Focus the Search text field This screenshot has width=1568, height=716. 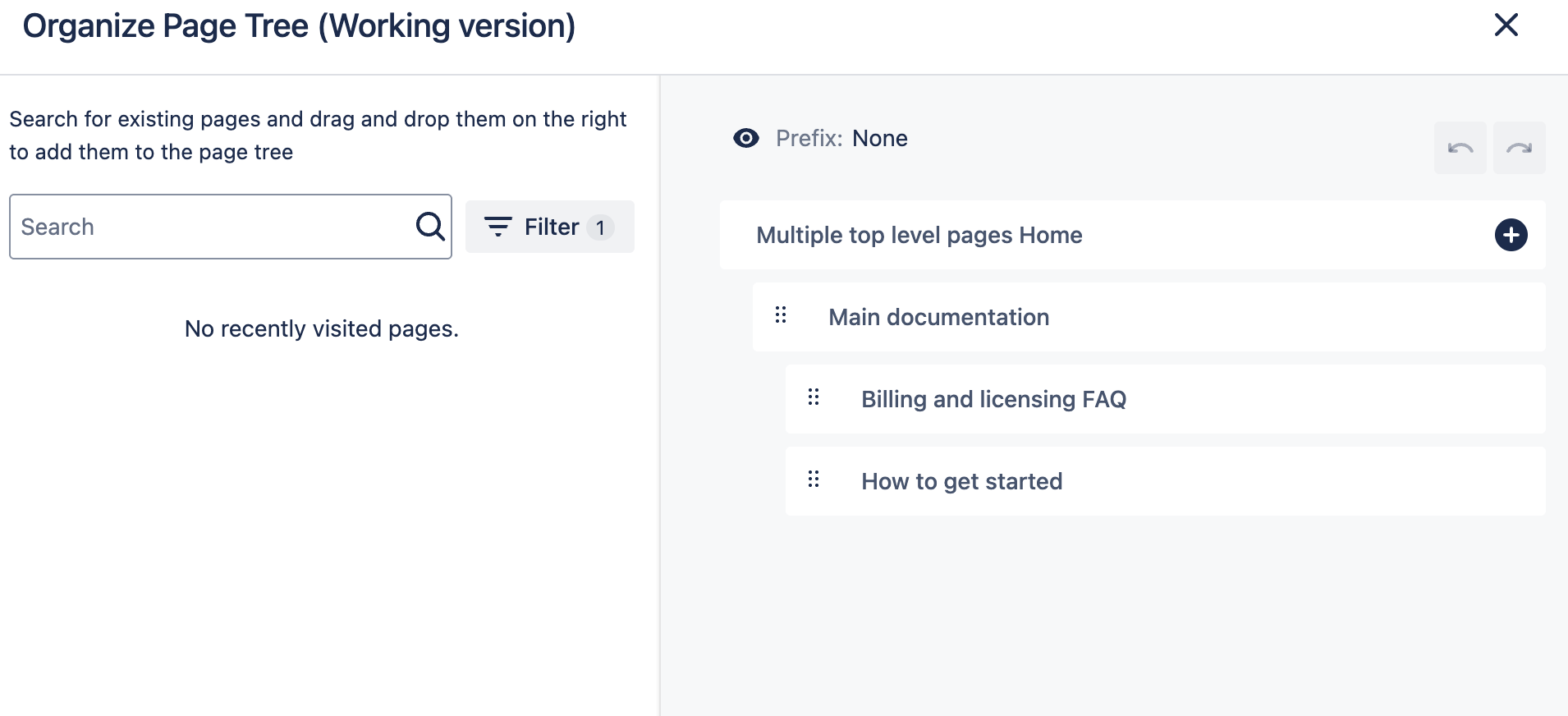coord(213,227)
